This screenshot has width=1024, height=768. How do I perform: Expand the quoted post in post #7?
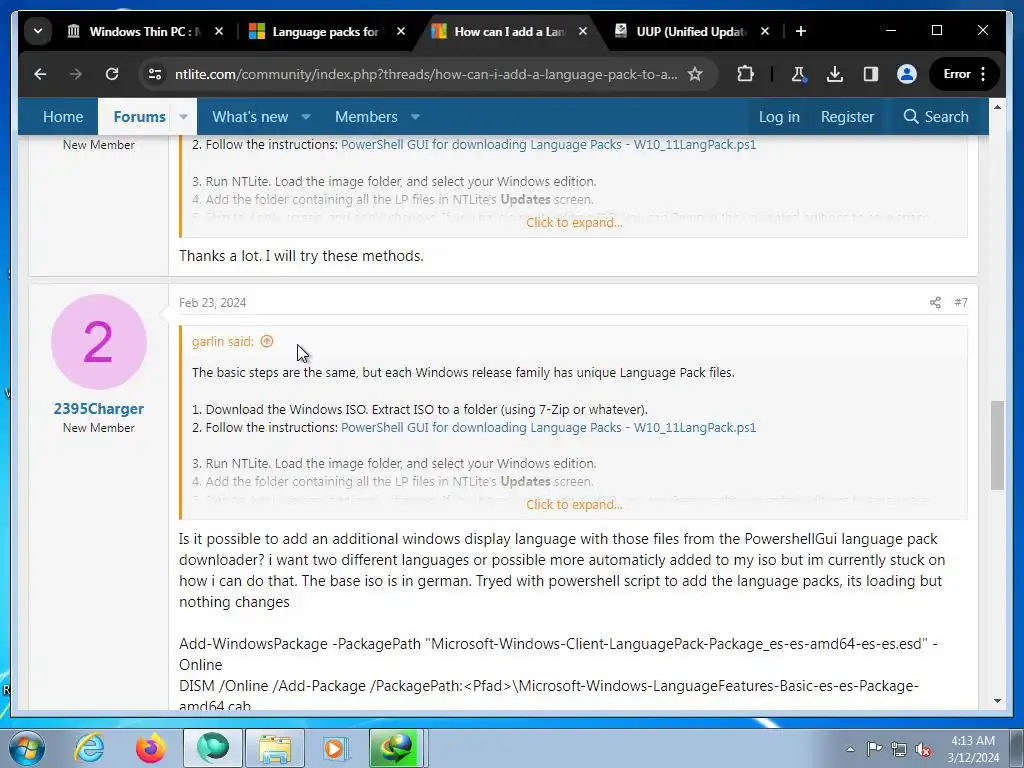(x=574, y=504)
